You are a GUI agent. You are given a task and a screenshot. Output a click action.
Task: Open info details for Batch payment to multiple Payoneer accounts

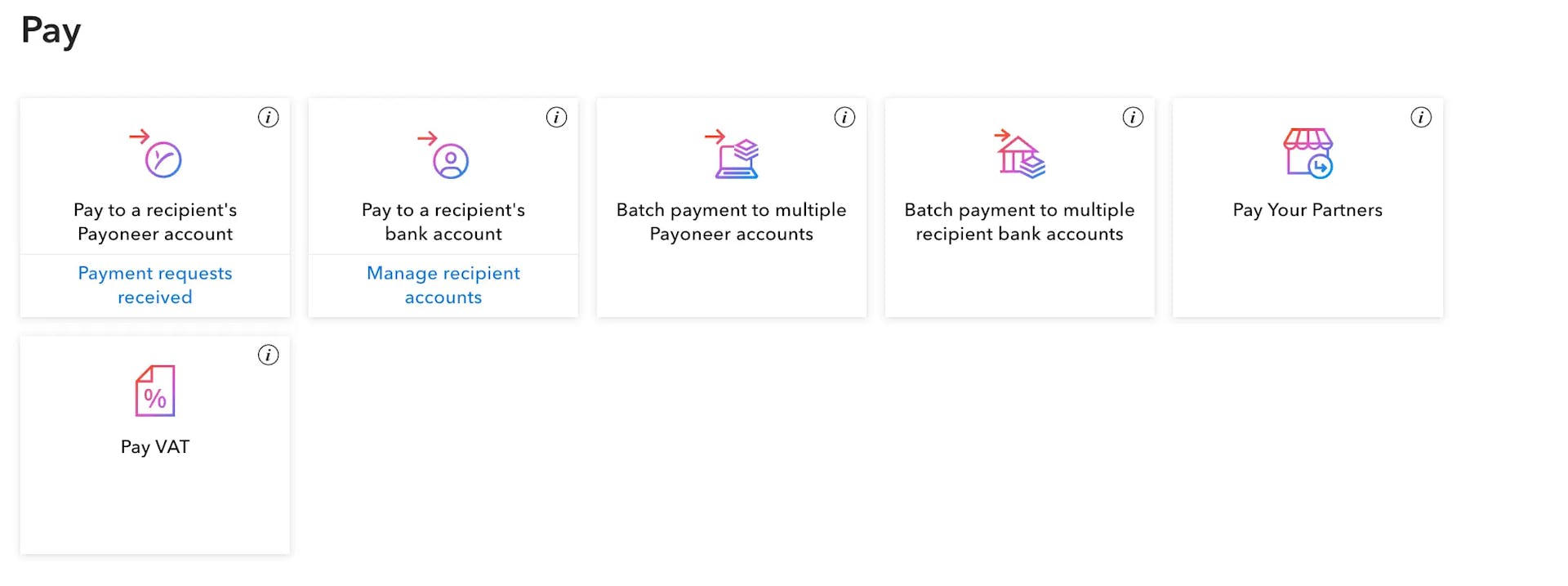pos(845,117)
